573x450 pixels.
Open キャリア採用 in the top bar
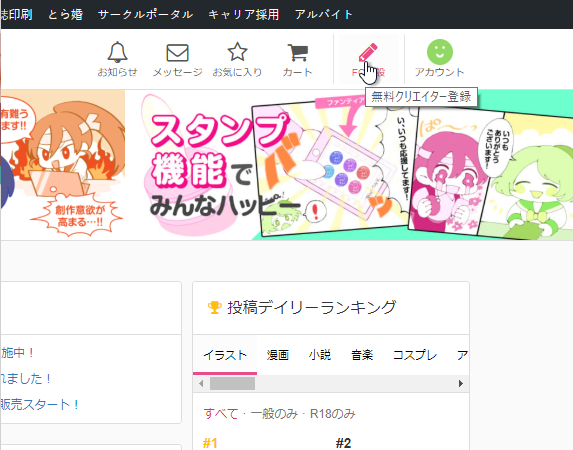click(244, 14)
